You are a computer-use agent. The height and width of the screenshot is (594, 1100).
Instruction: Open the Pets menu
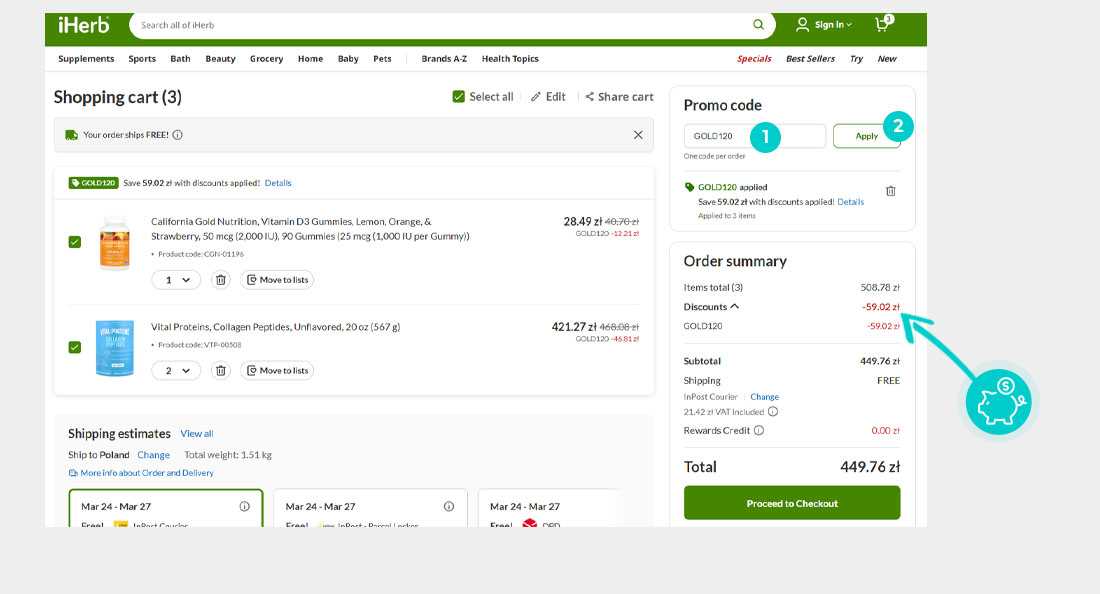382,59
